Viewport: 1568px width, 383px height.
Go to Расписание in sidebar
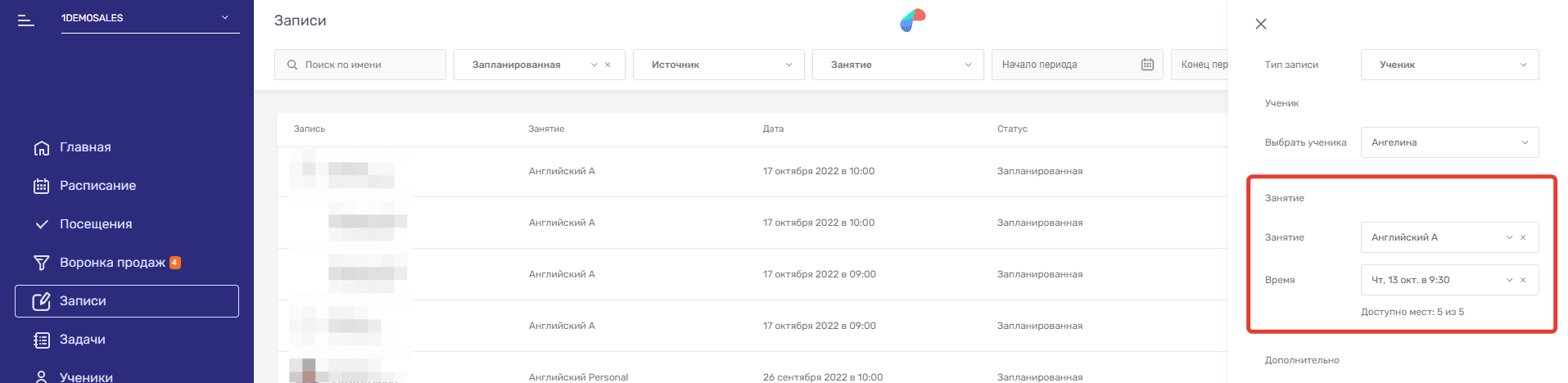[97, 186]
